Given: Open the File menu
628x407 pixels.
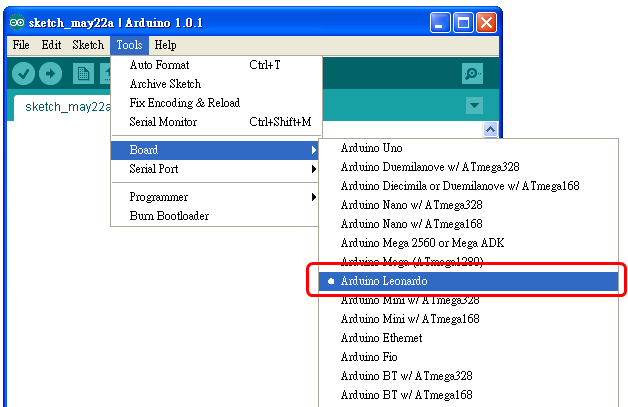Looking at the screenshot, I should 21,45.
